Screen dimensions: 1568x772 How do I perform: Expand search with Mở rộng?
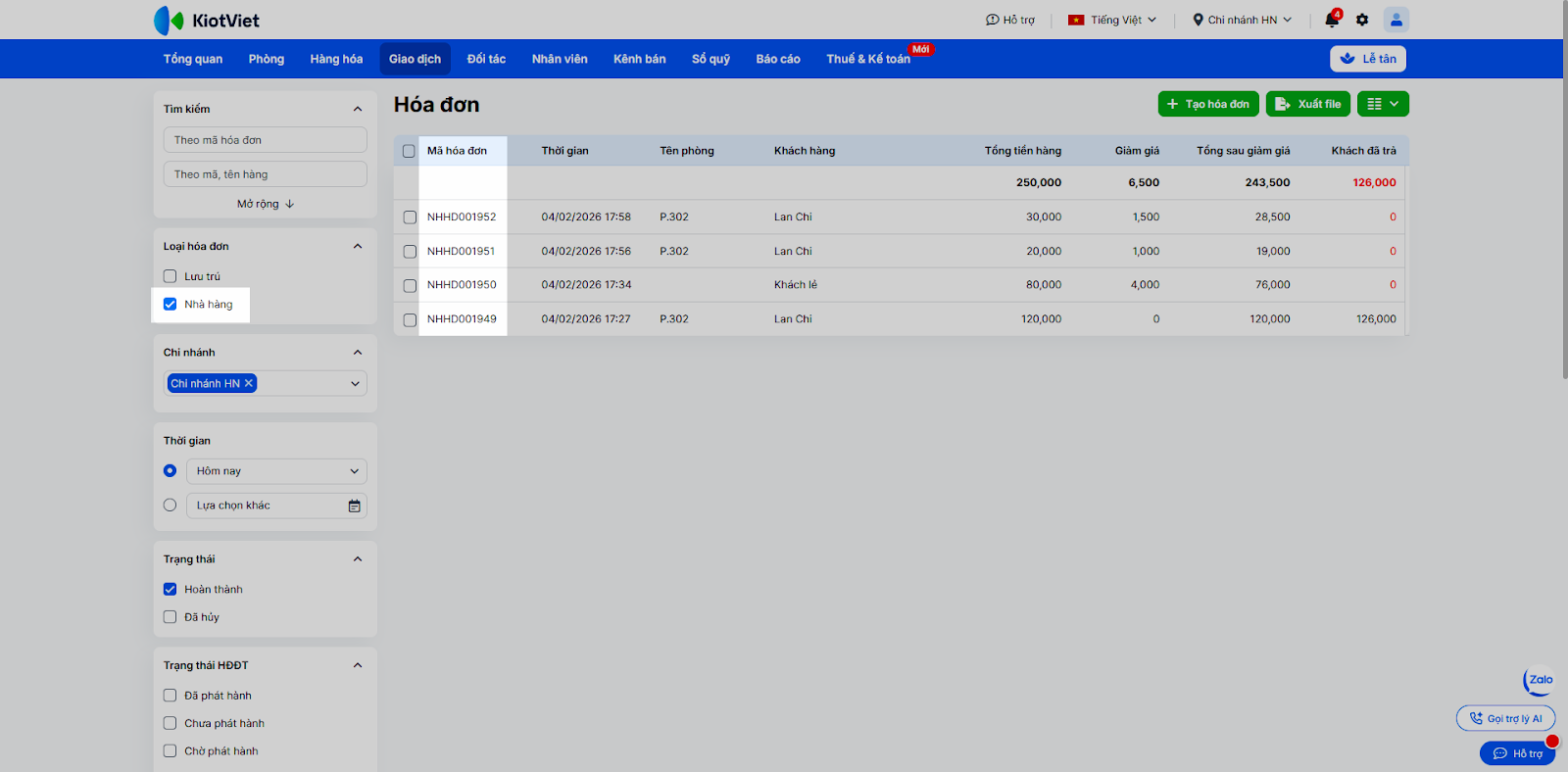click(266, 204)
